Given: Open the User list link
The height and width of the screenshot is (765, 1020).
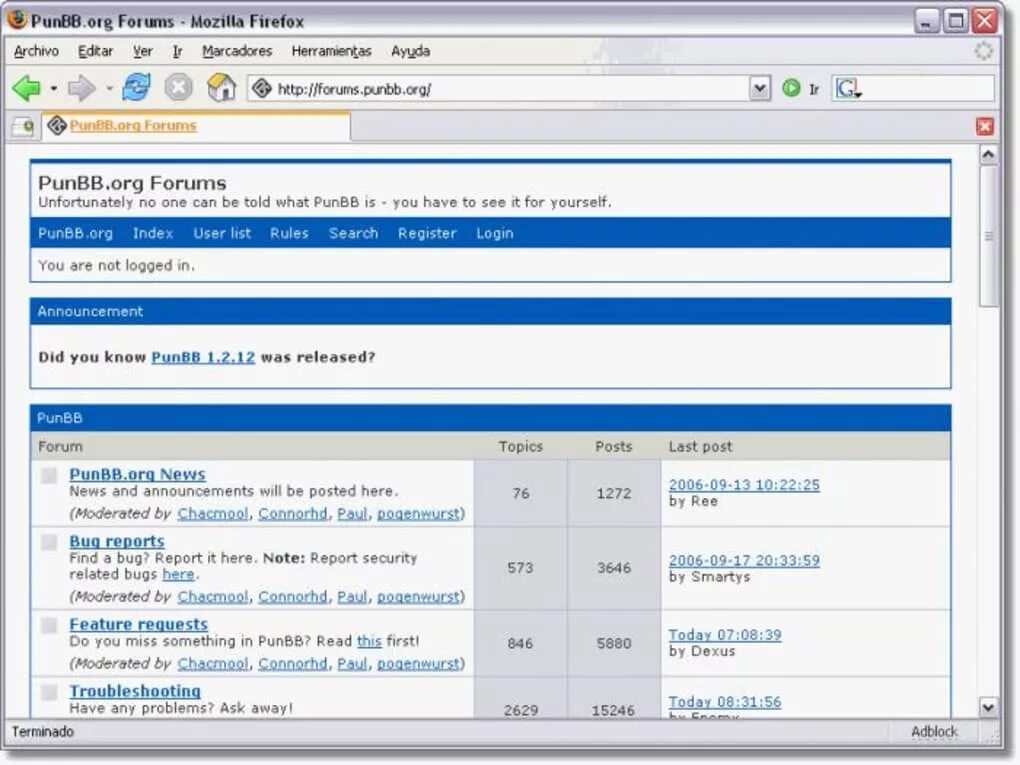Looking at the screenshot, I should [222, 233].
